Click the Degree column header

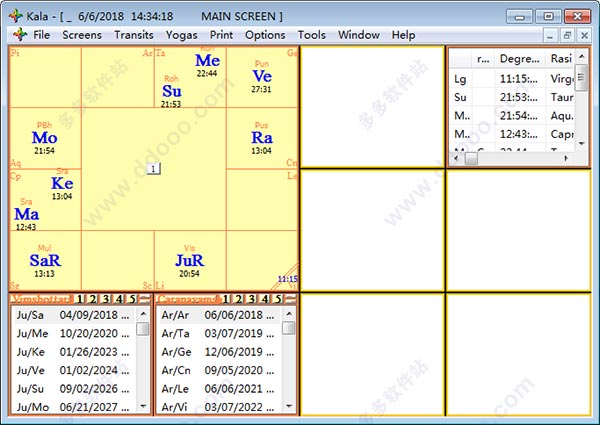(519, 58)
